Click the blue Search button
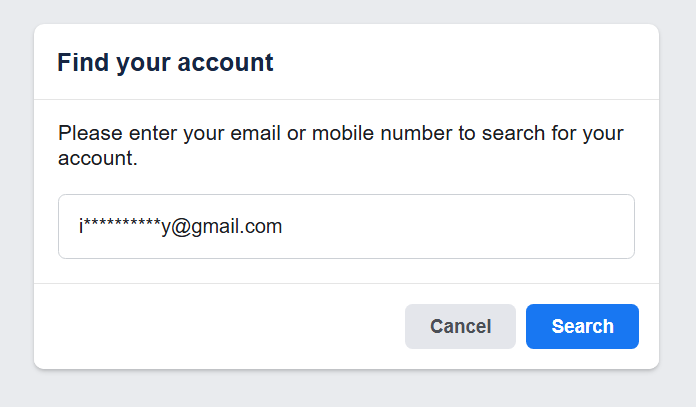 [582, 327]
